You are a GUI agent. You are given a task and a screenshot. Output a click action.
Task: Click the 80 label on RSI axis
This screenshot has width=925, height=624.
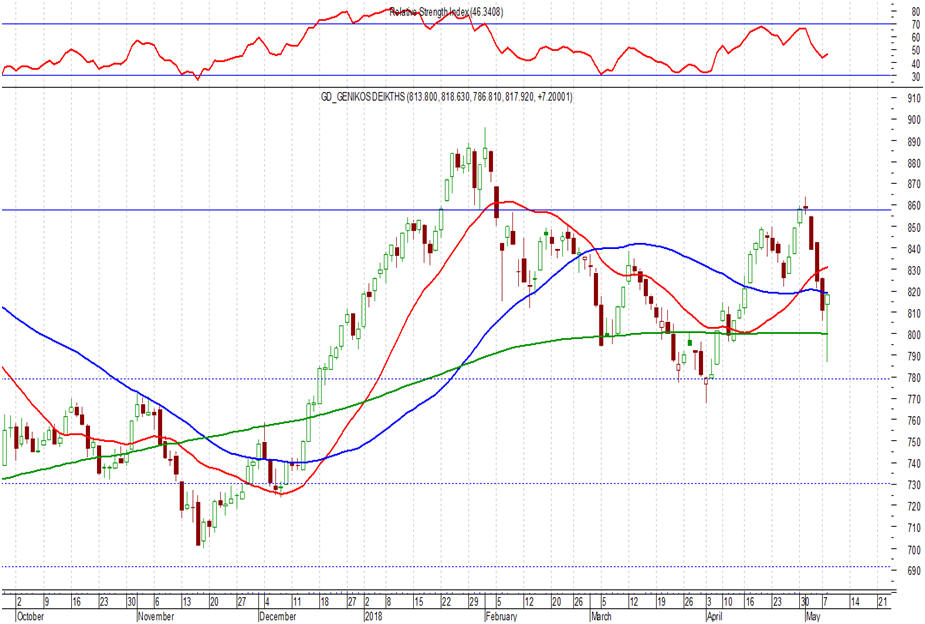916,11
